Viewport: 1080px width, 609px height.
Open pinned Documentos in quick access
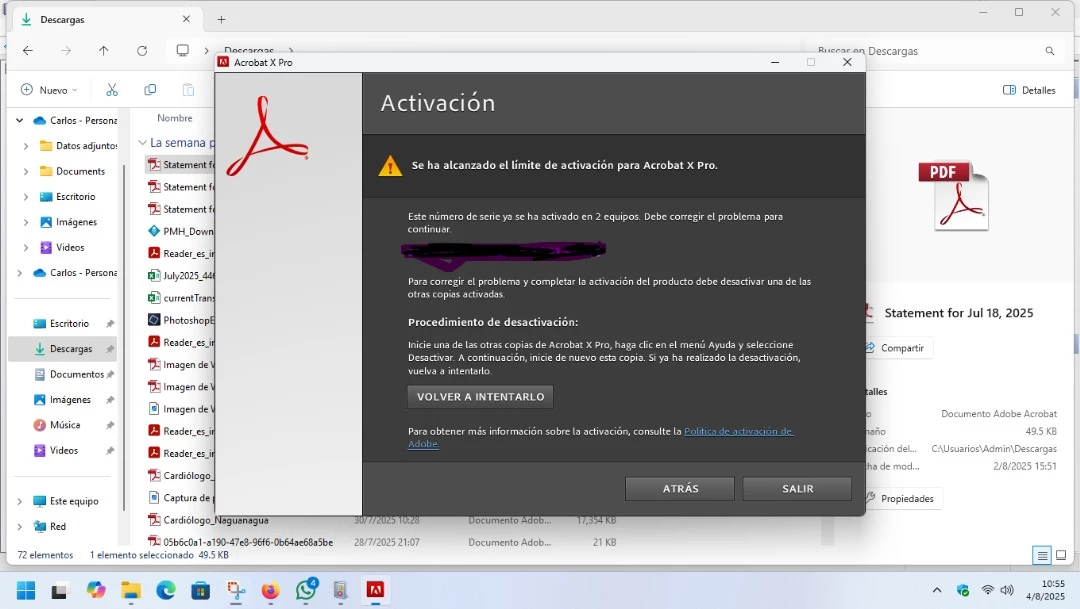tap(63, 374)
